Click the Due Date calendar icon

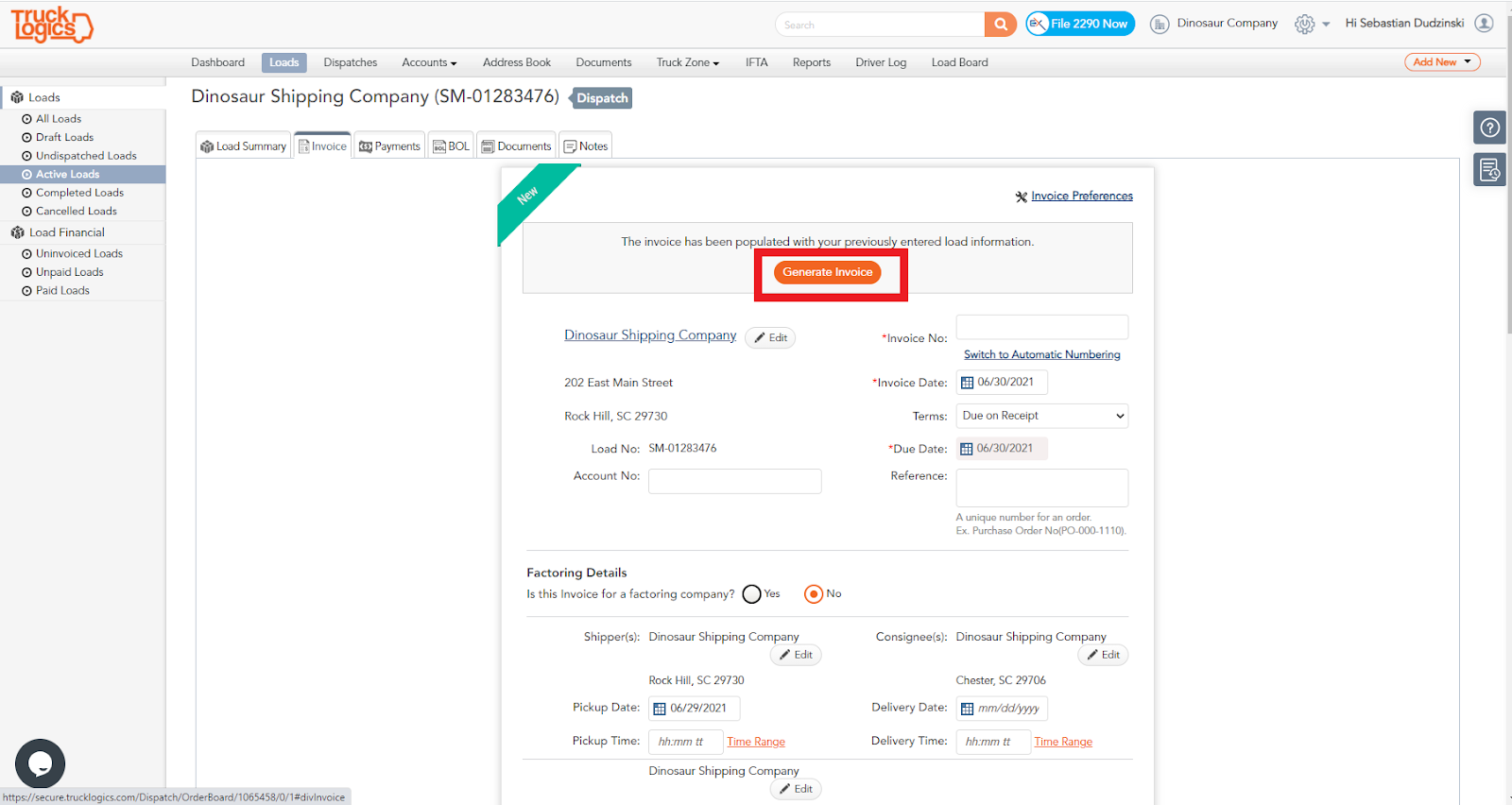966,449
